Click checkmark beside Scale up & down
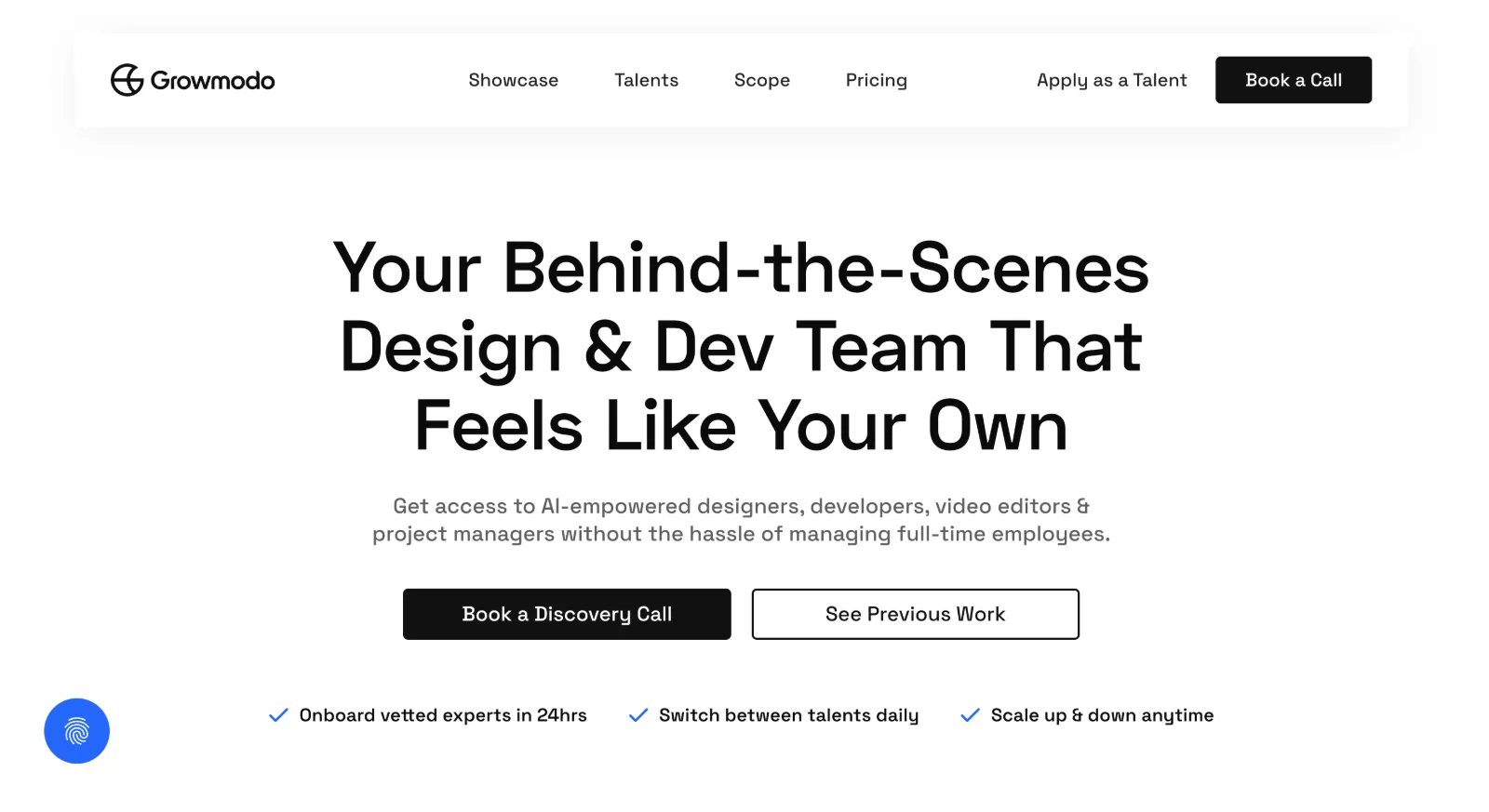This screenshot has width=1489, height=812. (970, 715)
